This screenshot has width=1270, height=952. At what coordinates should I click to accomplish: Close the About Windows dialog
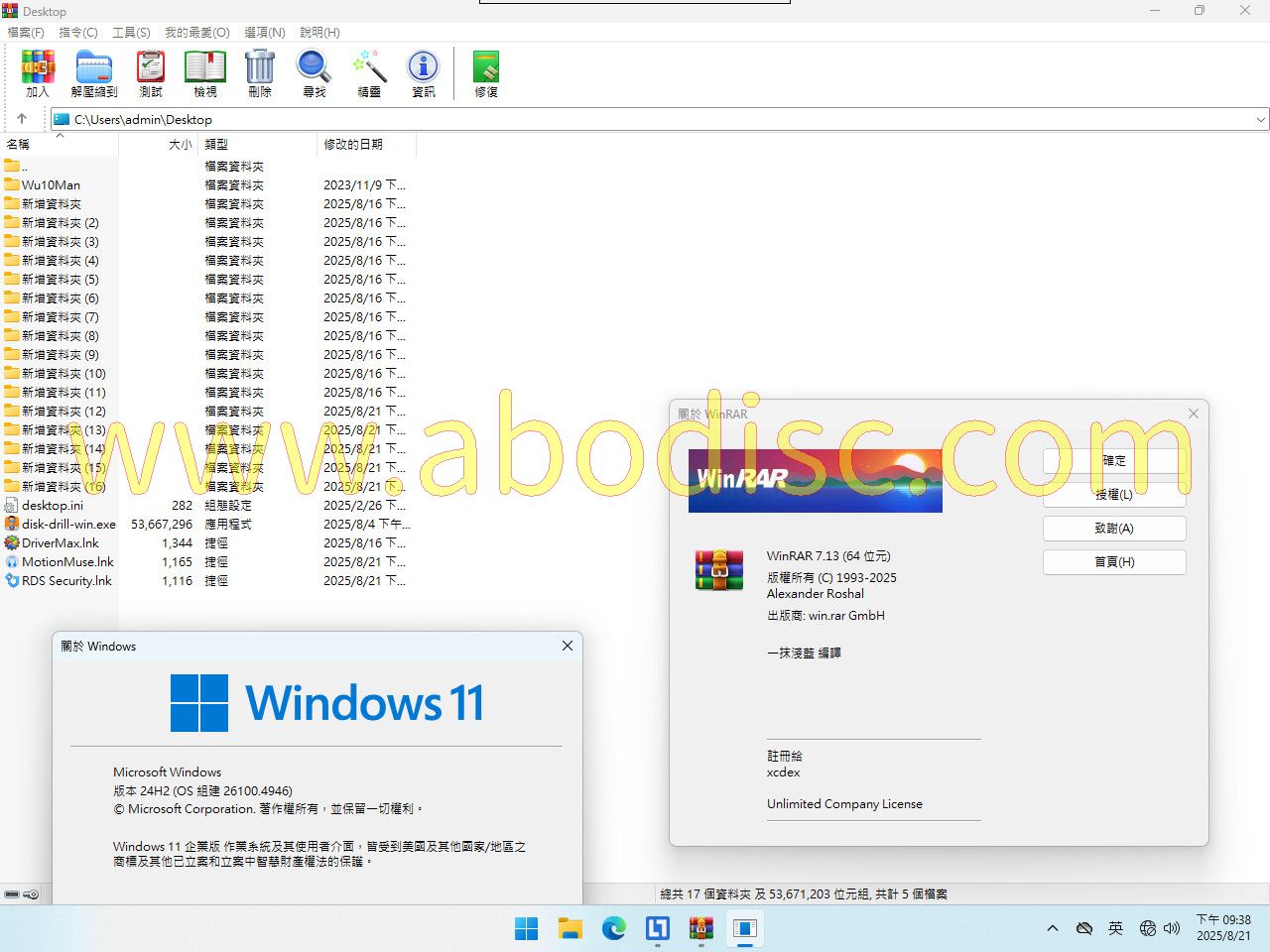pos(568,646)
